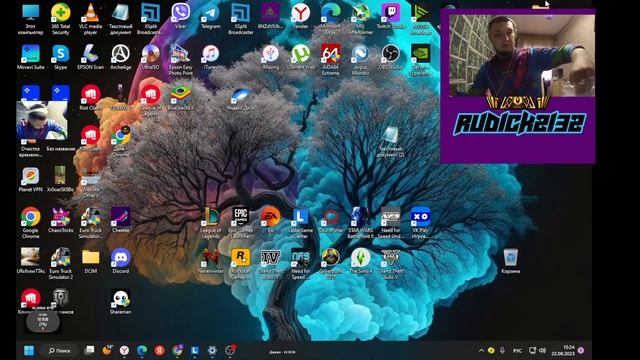640x360 pixels.
Task: Click the taskbar Поиск search box
Action: pos(60,351)
